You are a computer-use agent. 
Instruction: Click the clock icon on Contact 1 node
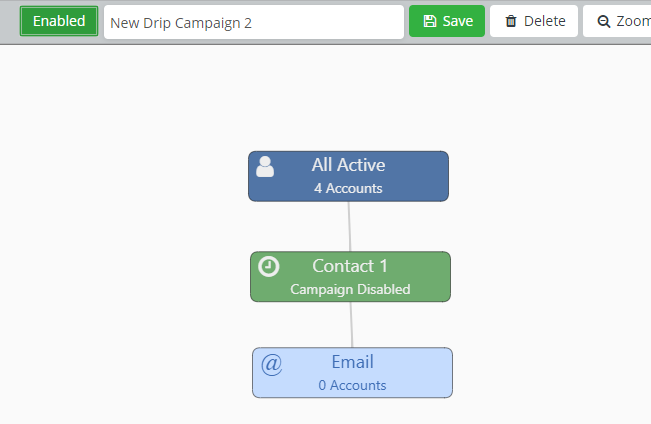pyautogui.click(x=269, y=266)
